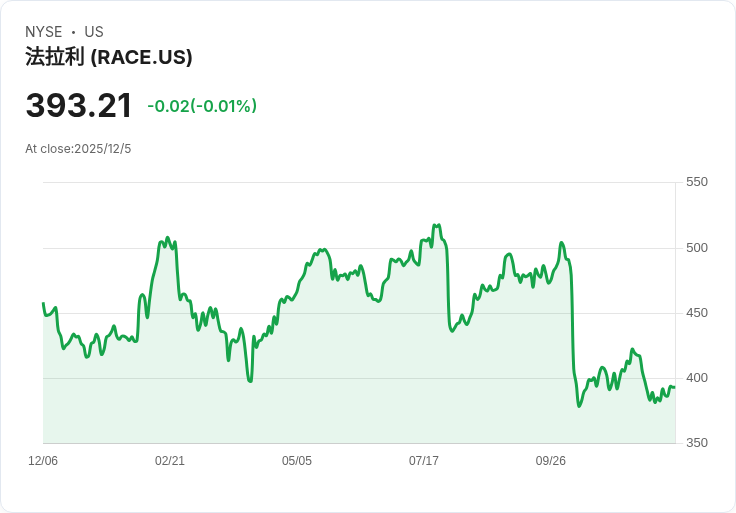Select the 393.21 closing price
The height and width of the screenshot is (513, 736).
click(x=79, y=106)
